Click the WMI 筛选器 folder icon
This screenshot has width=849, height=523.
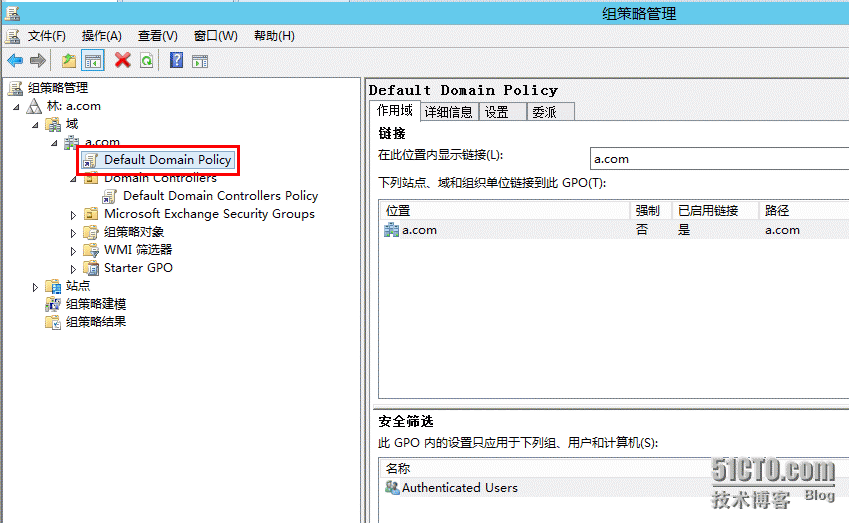pos(91,250)
